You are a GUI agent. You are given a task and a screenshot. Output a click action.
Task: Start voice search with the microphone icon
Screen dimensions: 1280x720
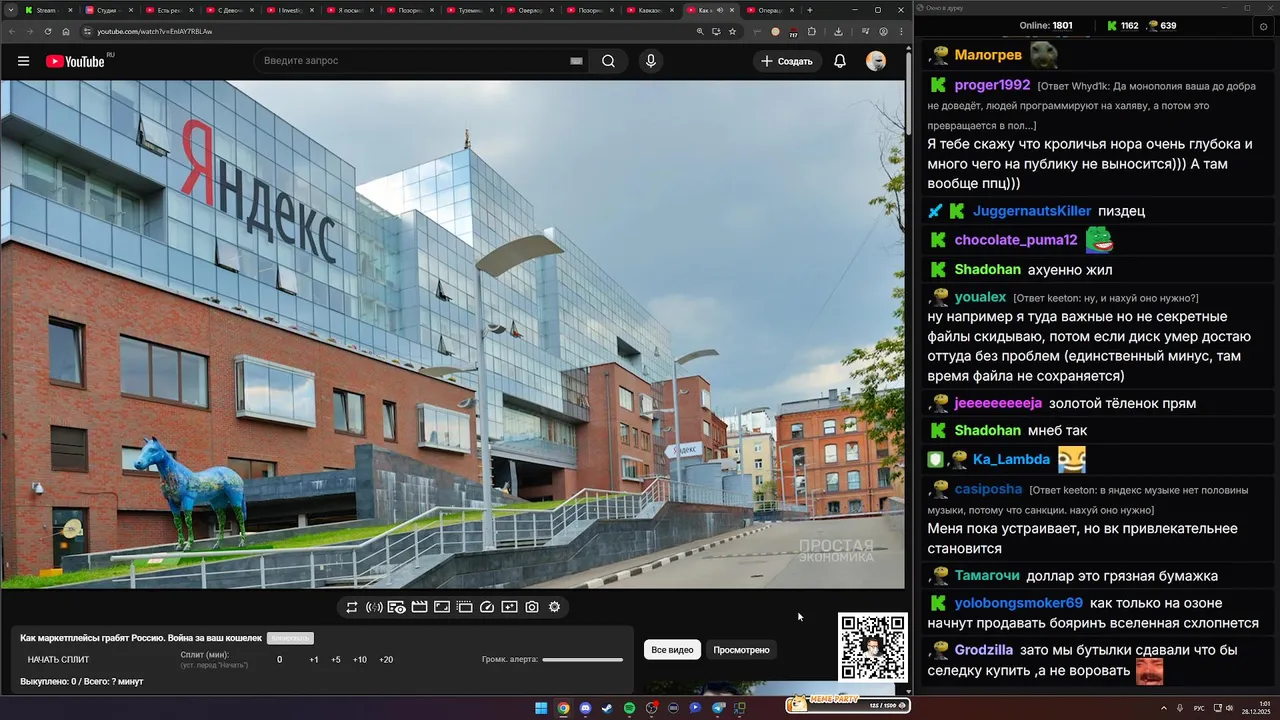(651, 61)
